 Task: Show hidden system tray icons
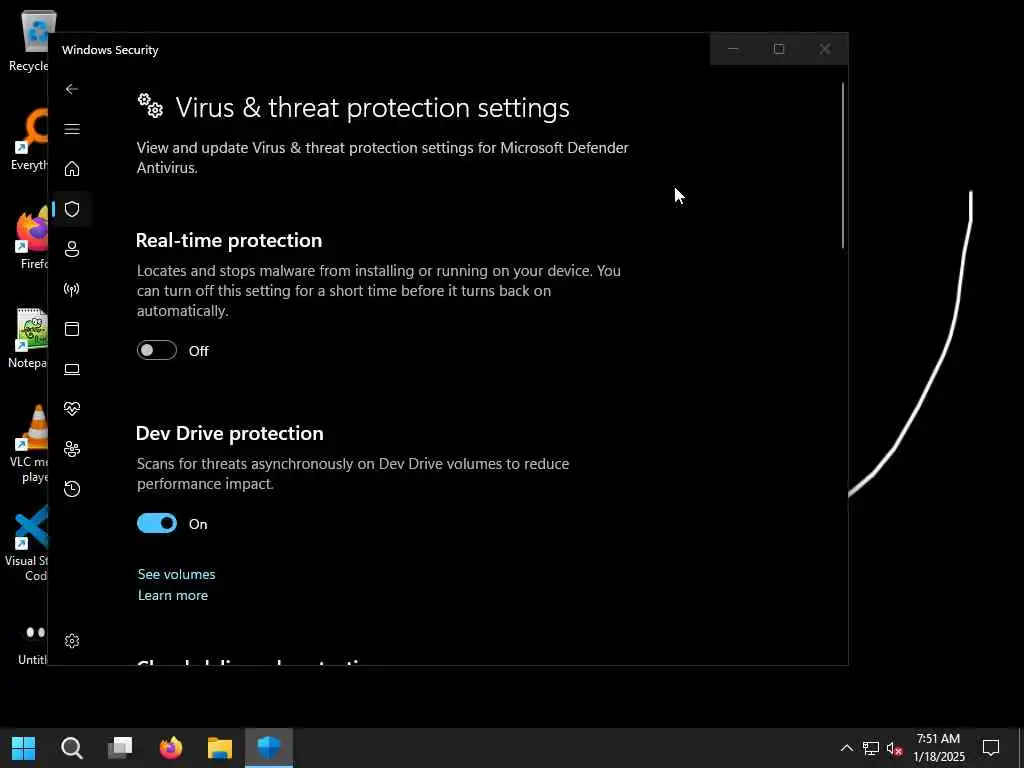(846, 748)
